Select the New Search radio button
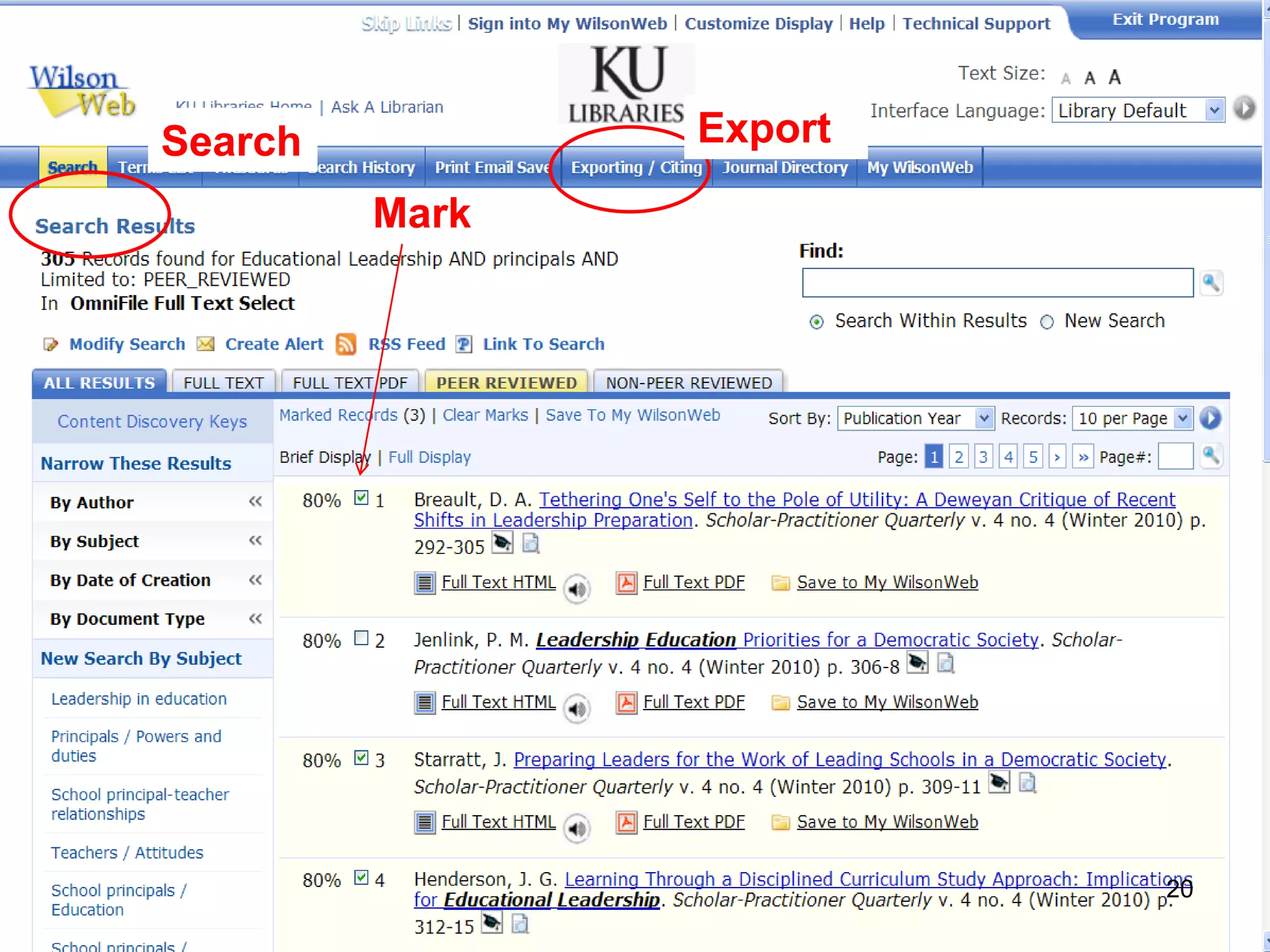The height and width of the screenshot is (952, 1270). click(1047, 322)
